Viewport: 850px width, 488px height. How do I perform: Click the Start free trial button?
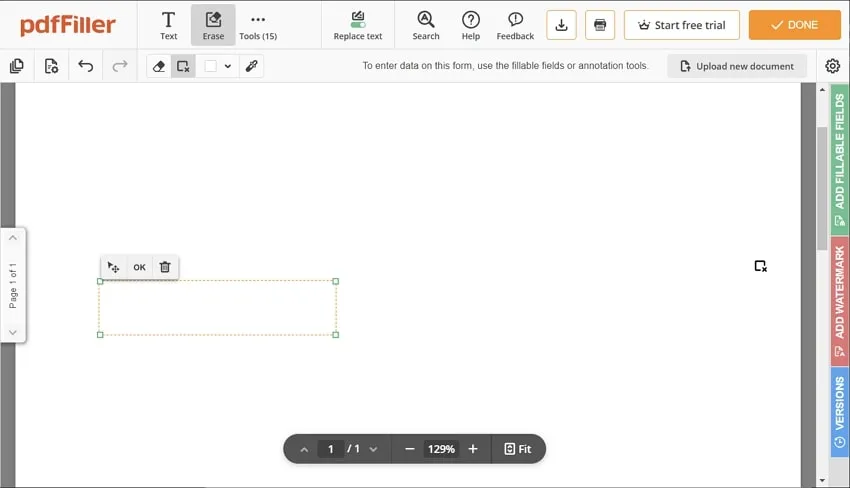681,25
